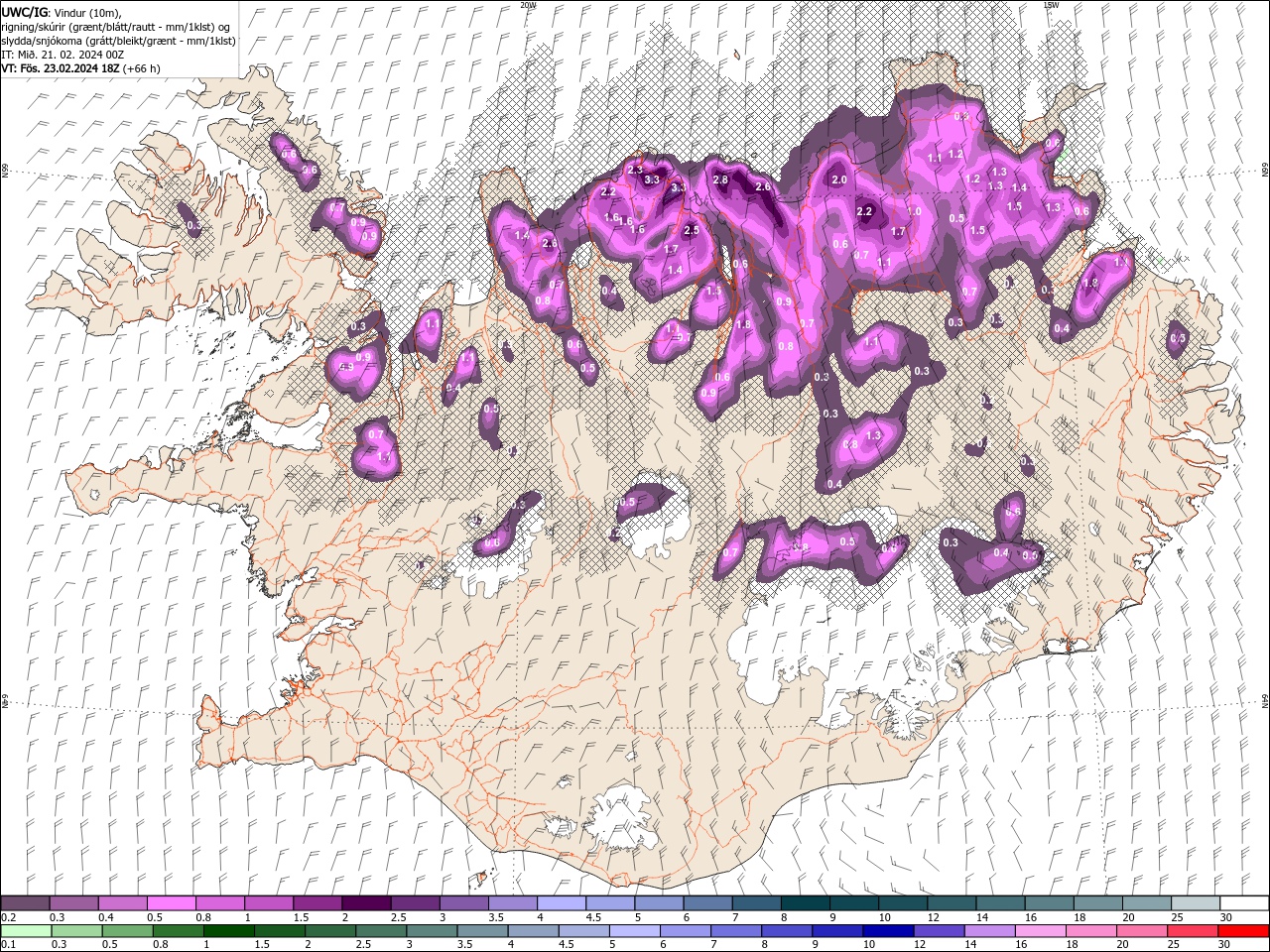Click the 2.8 snowfall value on the map

pos(720,180)
